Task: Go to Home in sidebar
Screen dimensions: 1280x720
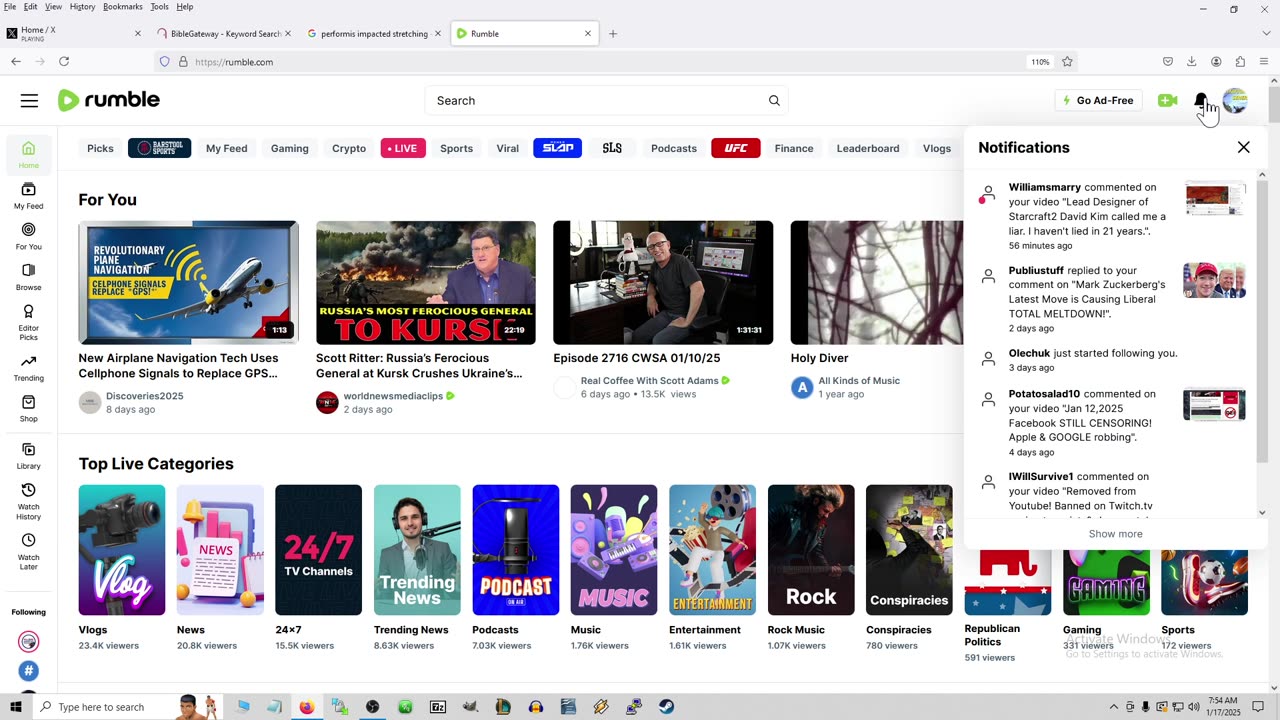Action: tap(29, 155)
